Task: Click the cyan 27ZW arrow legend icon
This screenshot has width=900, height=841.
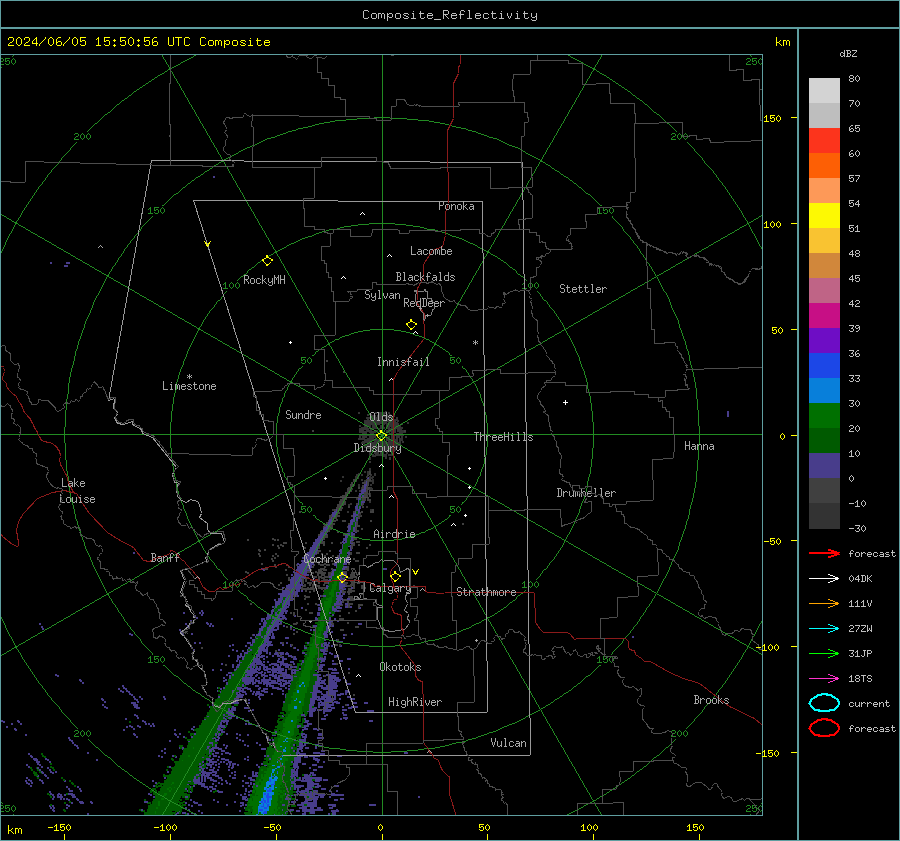Action: pyautogui.click(x=824, y=629)
